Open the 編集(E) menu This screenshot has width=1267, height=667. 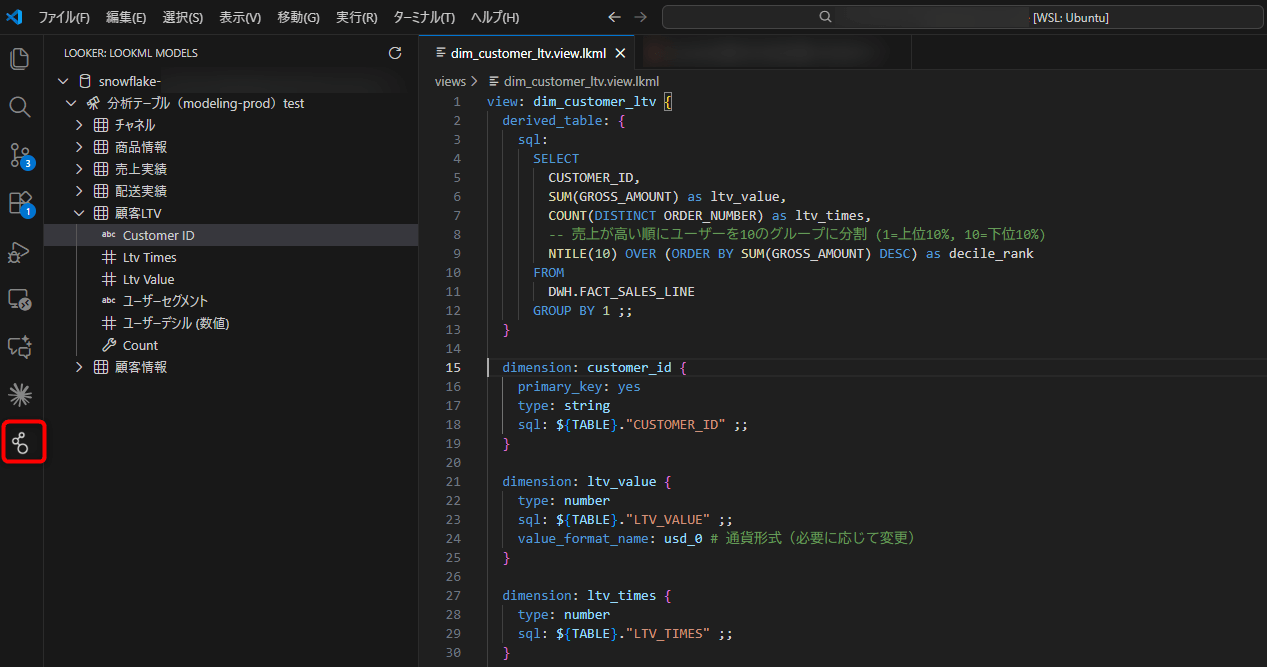coord(126,18)
